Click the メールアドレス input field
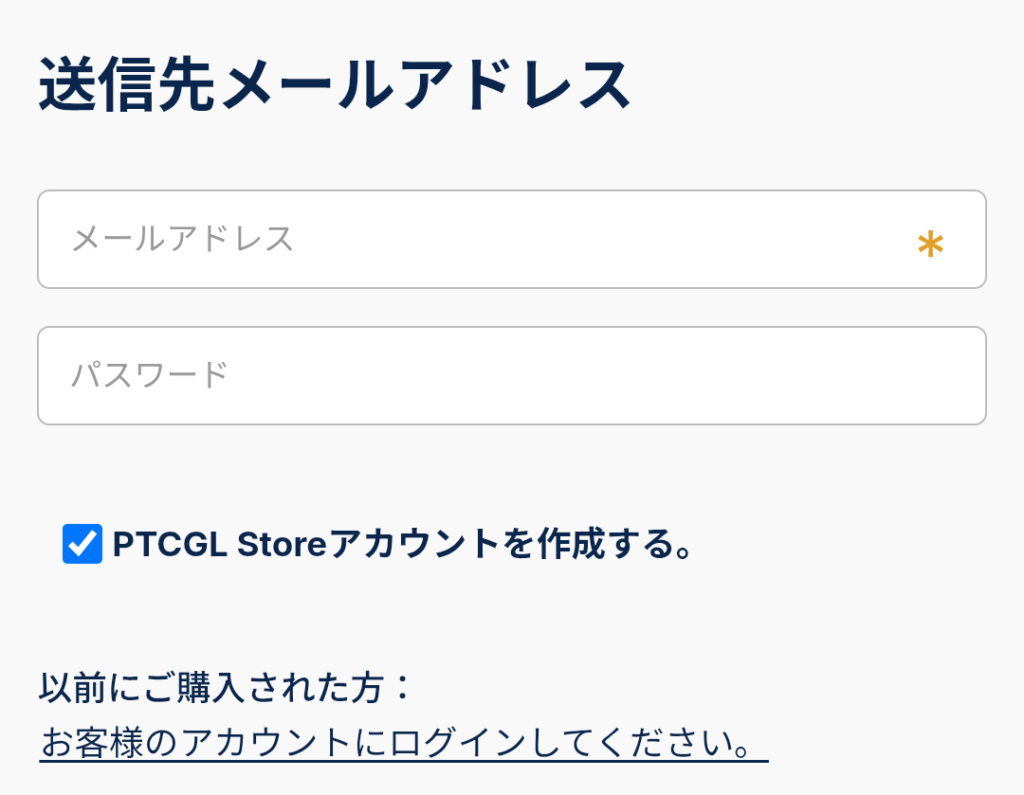Viewport: 1024px width, 795px height. click(x=480, y=239)
